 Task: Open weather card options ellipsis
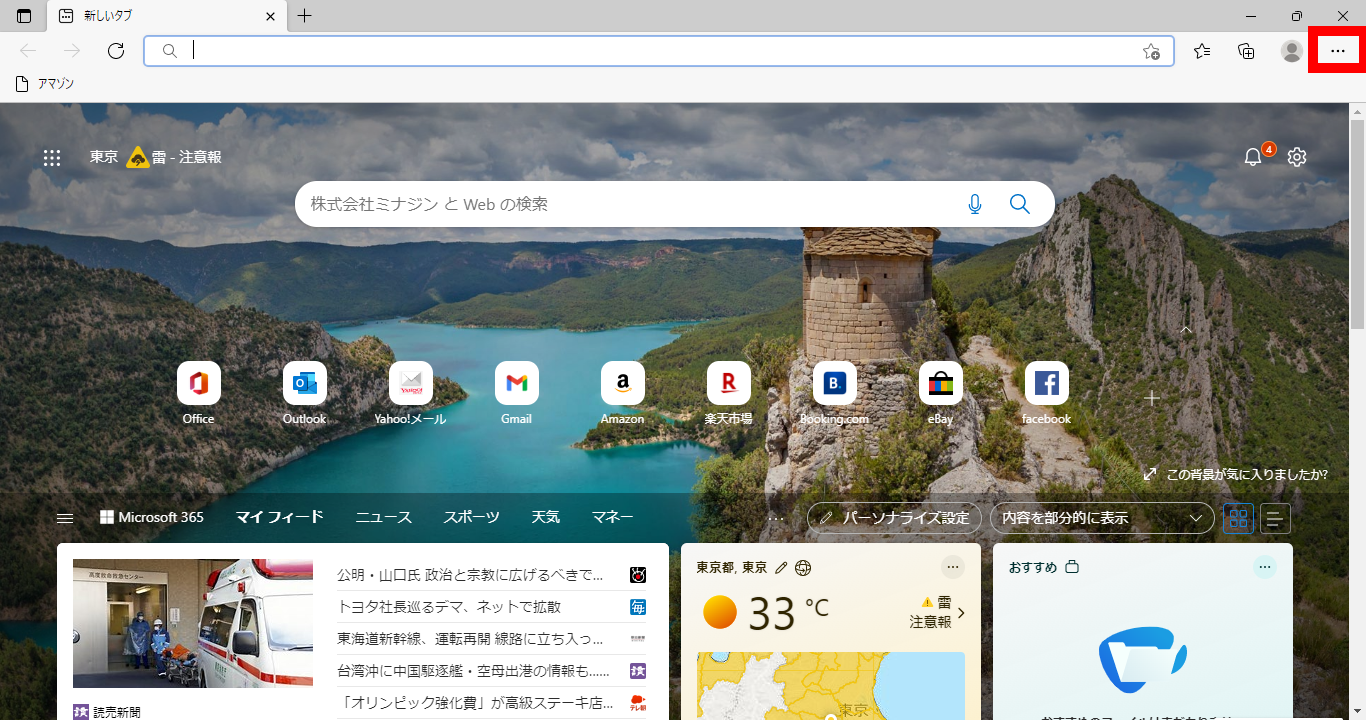coord(953,567)
